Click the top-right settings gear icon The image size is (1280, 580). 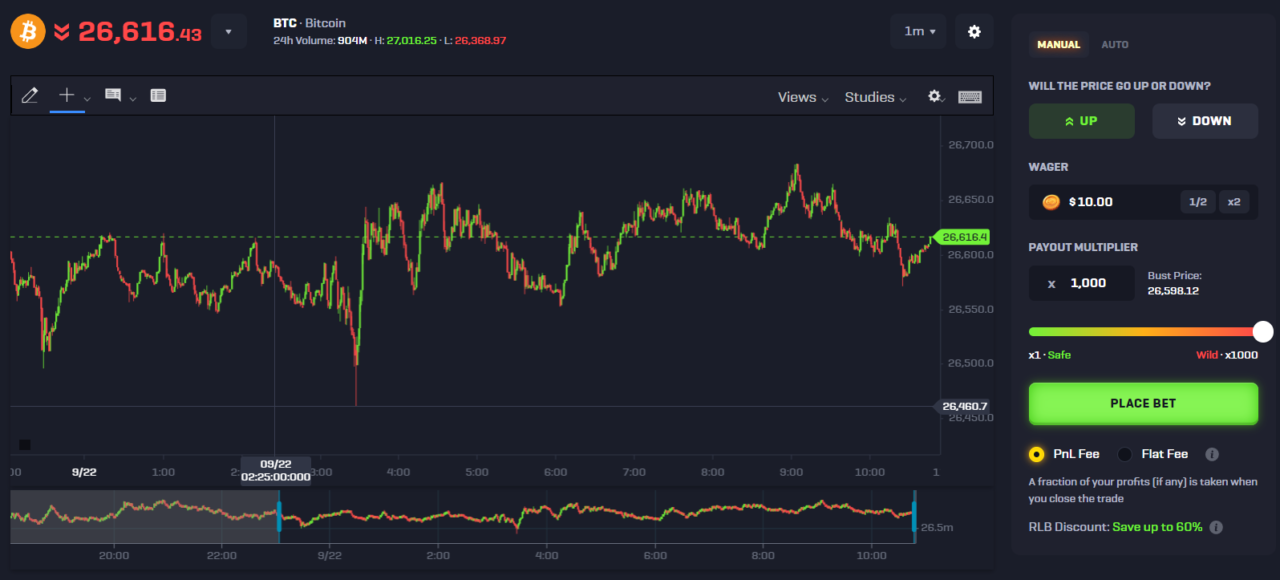[x=974, y=31]
